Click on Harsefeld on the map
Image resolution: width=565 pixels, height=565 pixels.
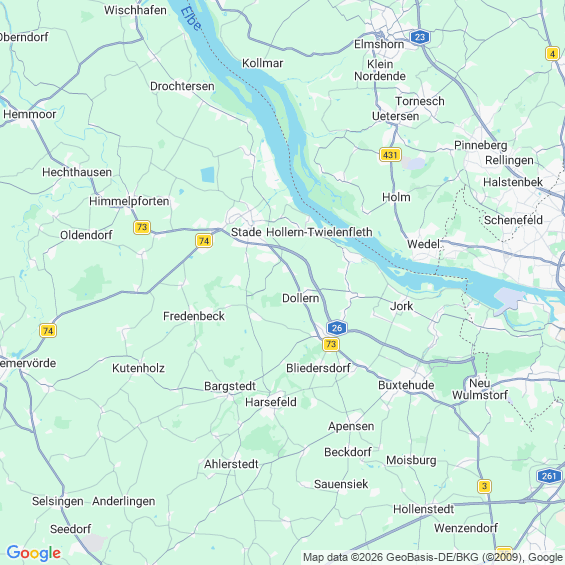pyautogui.click(x=271, y=402)
